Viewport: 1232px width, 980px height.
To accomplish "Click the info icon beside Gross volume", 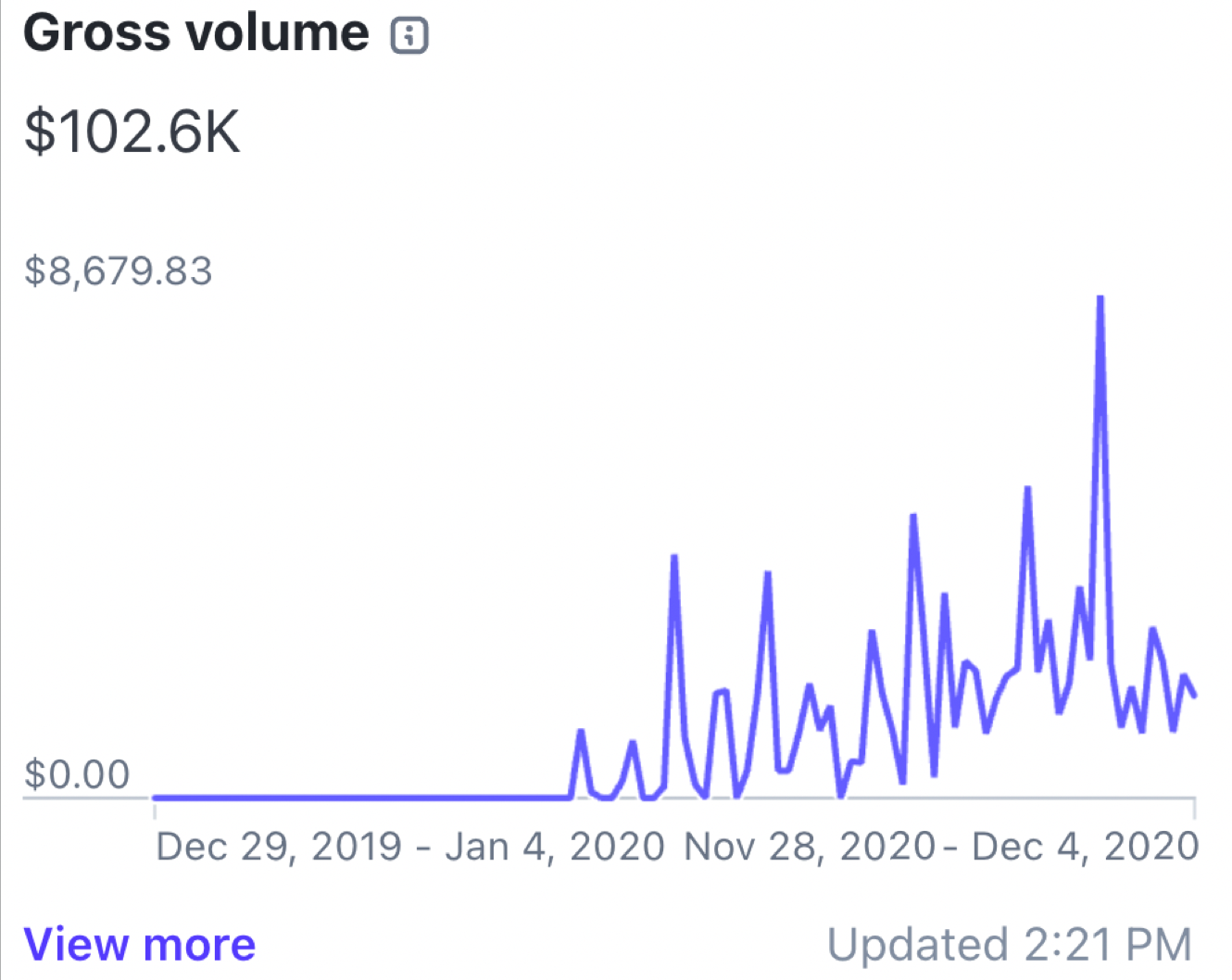I will click(409, 36).
